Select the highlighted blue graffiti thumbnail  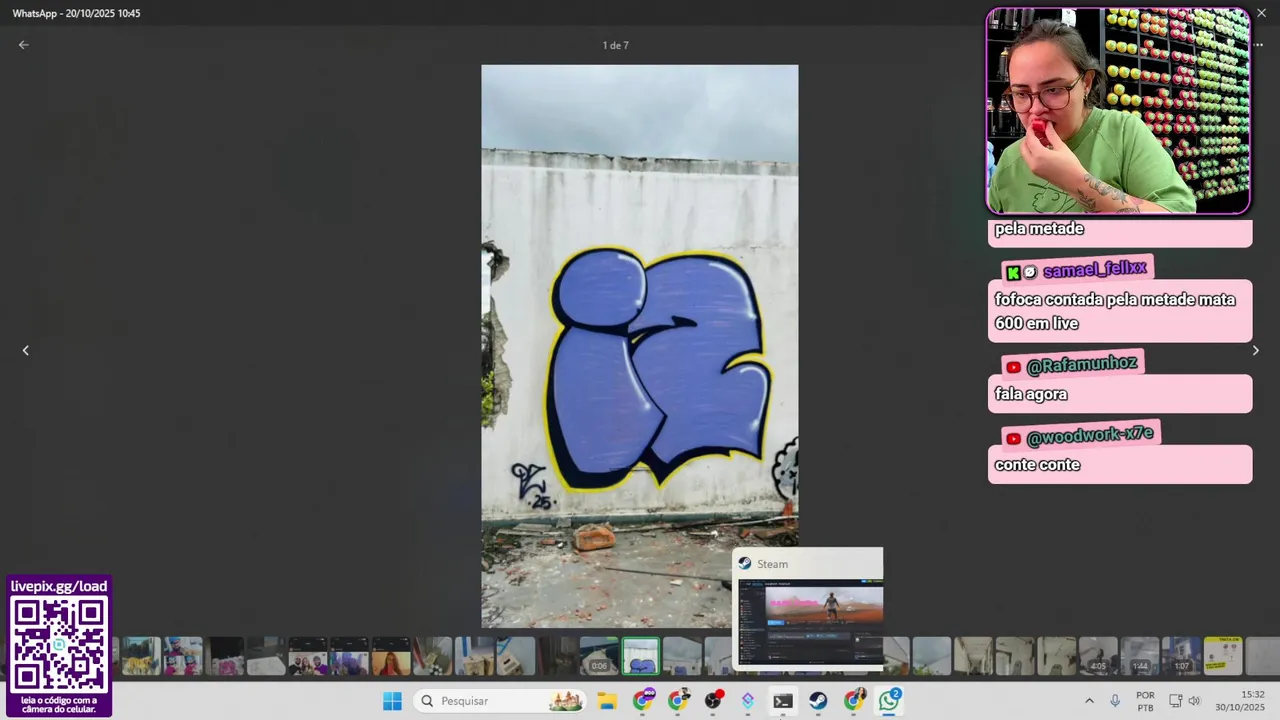[x=641, y=657]
